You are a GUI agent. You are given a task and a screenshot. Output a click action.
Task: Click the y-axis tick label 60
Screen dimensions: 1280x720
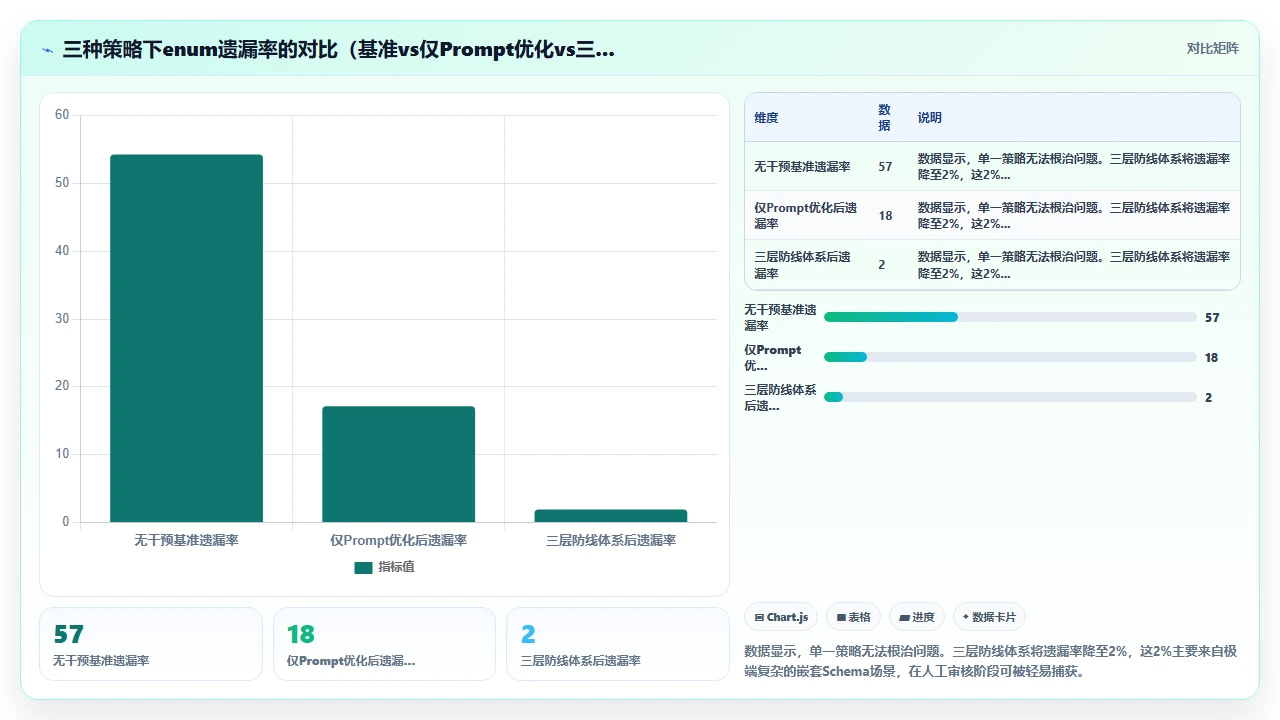(x=62, y=115)
